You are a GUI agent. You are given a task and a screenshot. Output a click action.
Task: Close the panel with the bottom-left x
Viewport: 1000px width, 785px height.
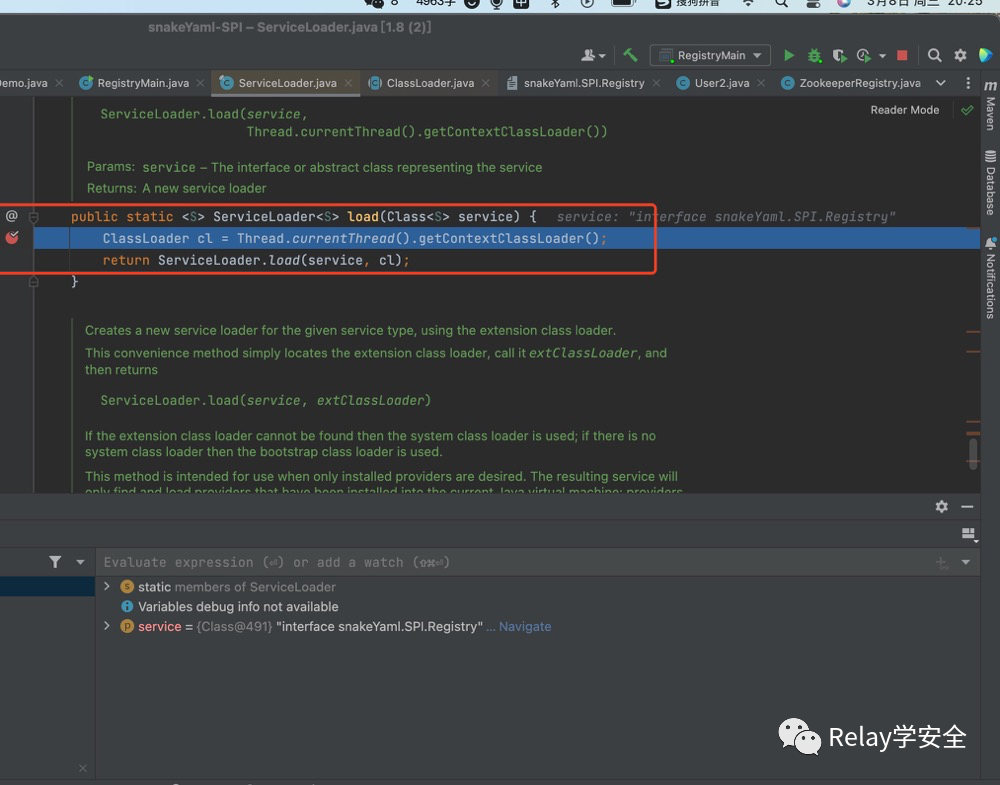coord(82,768)
